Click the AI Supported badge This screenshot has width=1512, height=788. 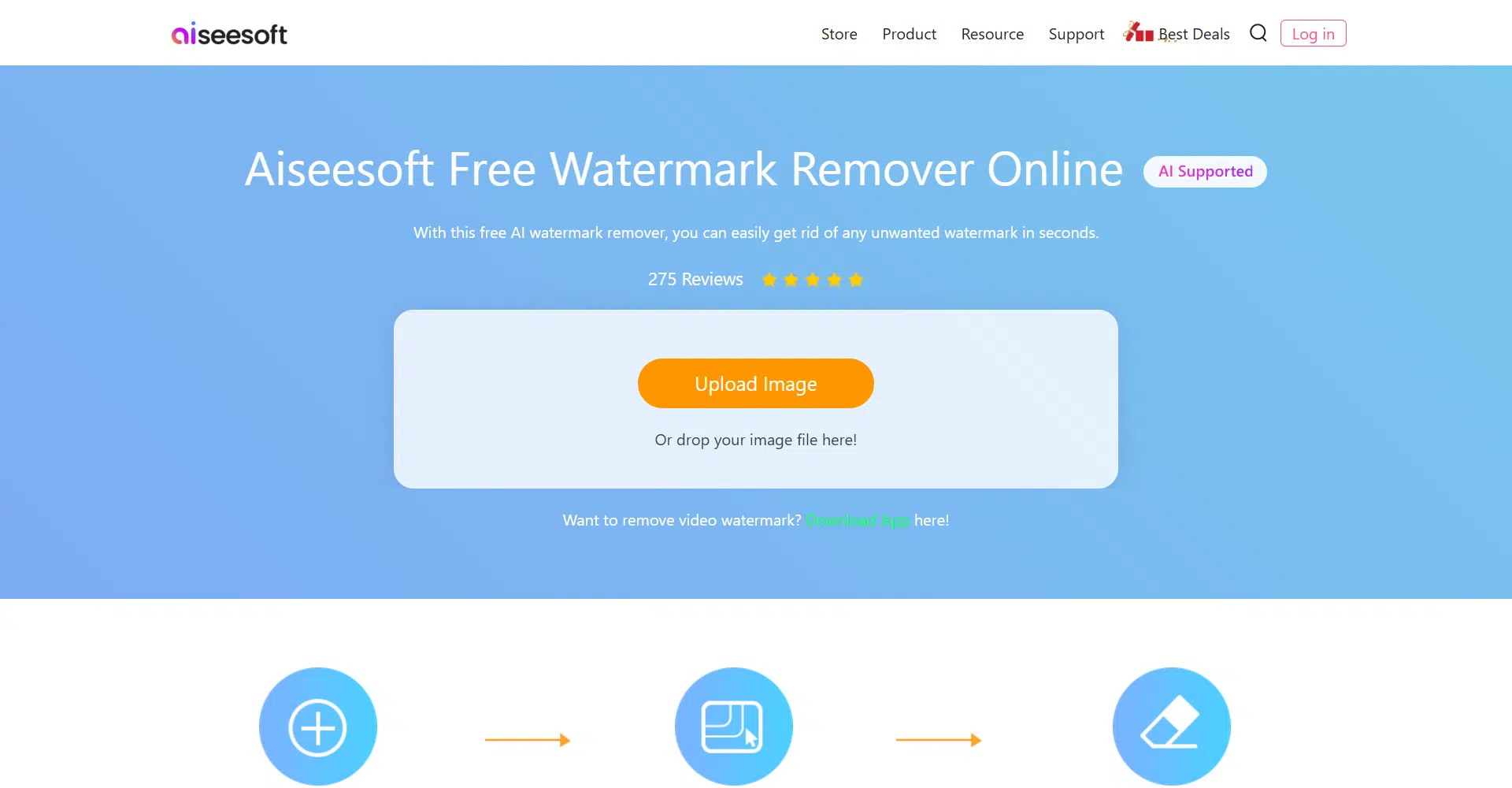pos(1205,172)
